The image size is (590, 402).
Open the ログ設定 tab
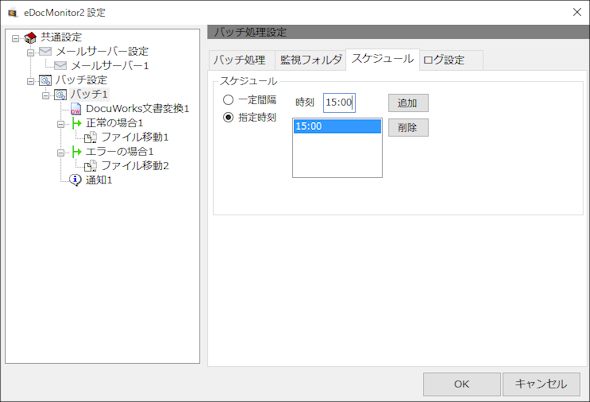pos(451,60)
